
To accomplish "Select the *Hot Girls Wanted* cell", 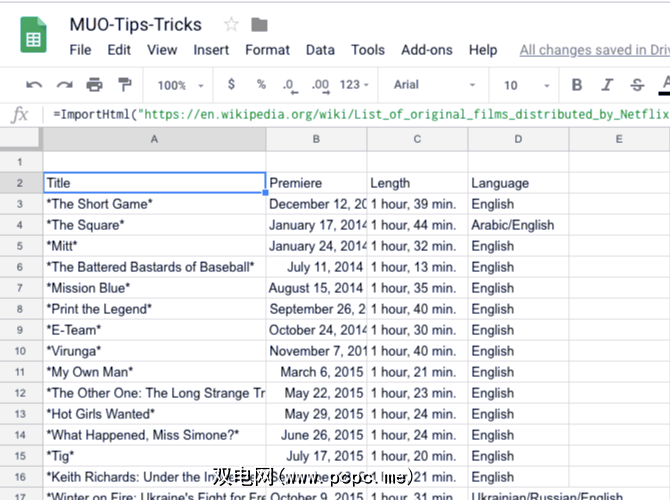I will point(154,414).
